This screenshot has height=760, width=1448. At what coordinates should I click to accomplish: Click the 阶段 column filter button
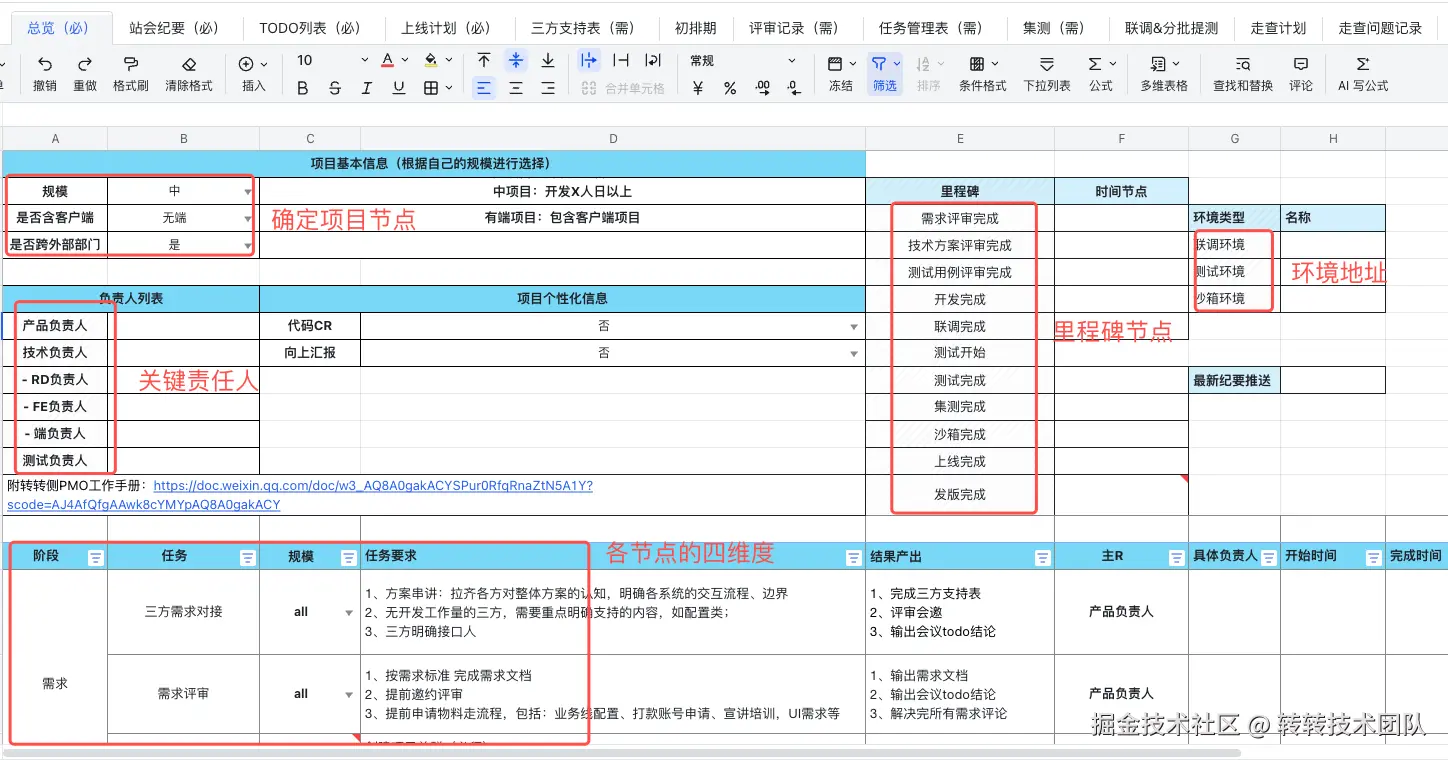coord(96,557)
